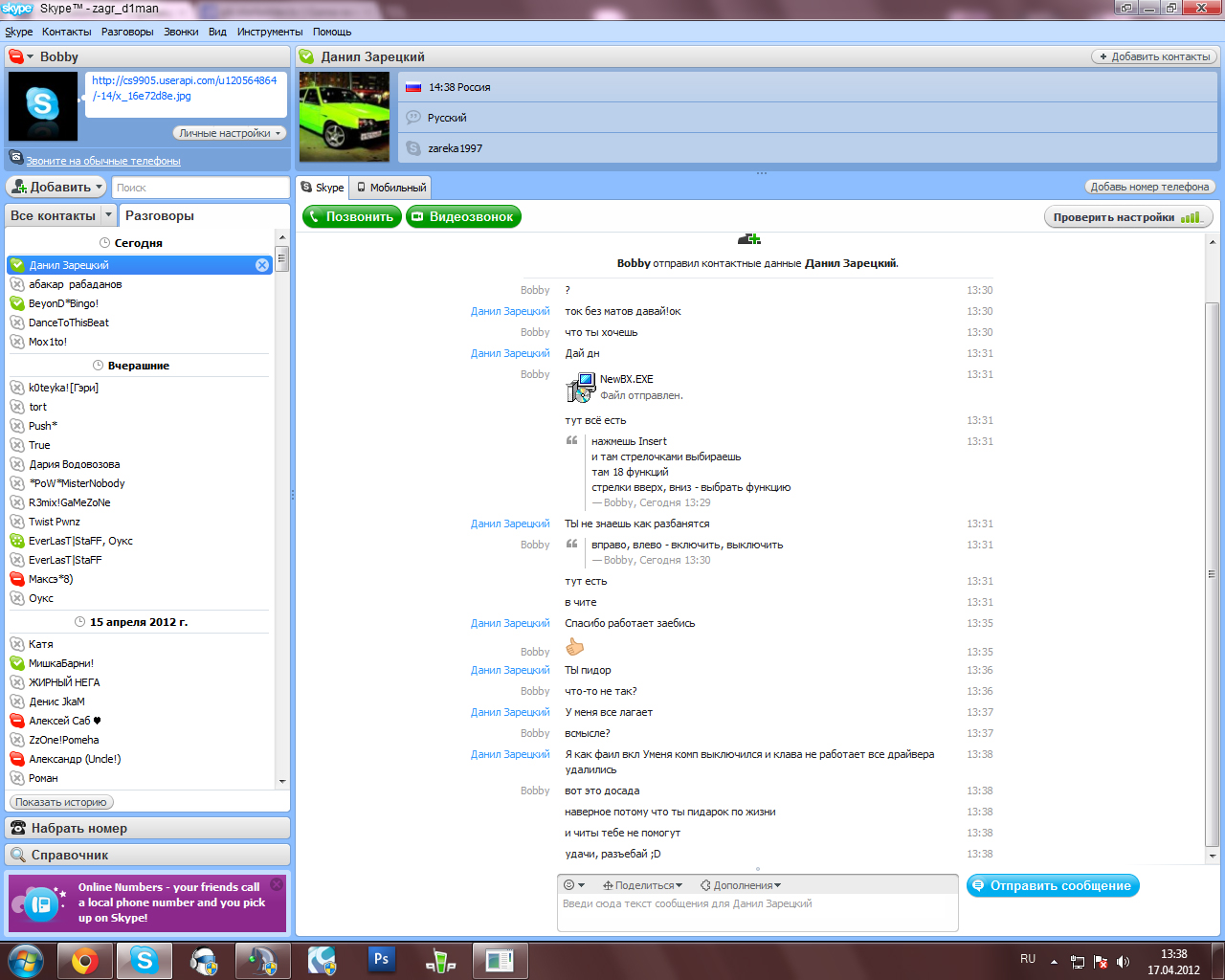Click the Звоните на обычные телефоны link
This screenshot has height=980, width=1225.
click(102, 161)
